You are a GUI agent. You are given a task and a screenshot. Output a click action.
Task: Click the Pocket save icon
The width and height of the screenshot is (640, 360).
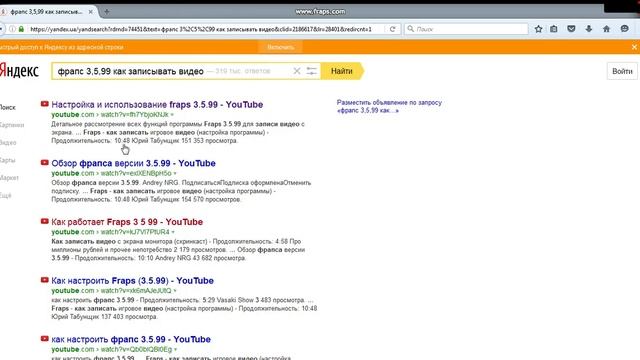point(571,29)
